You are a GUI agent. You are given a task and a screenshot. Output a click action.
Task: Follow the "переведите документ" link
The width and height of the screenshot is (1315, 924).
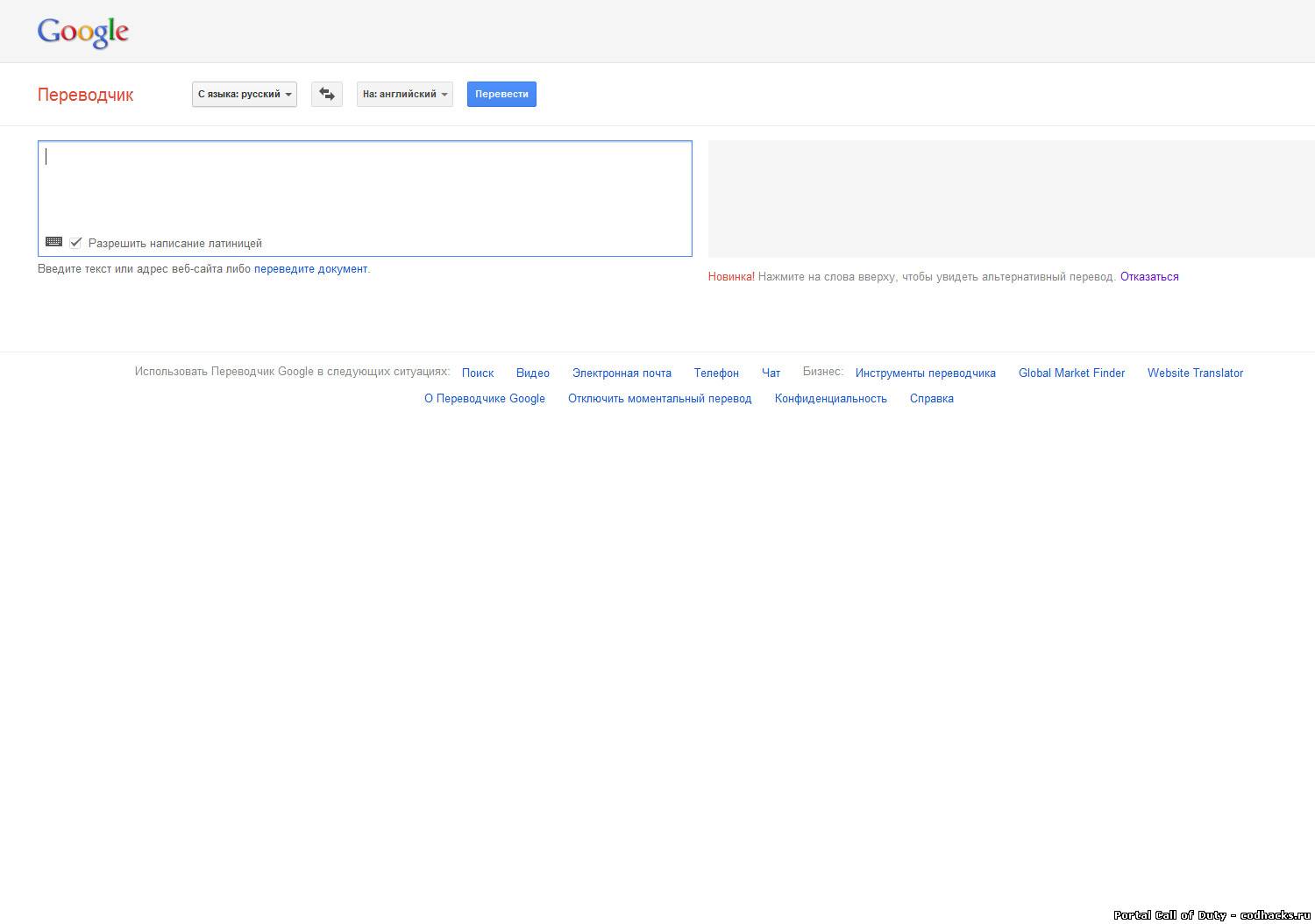[x=310, y=269]
